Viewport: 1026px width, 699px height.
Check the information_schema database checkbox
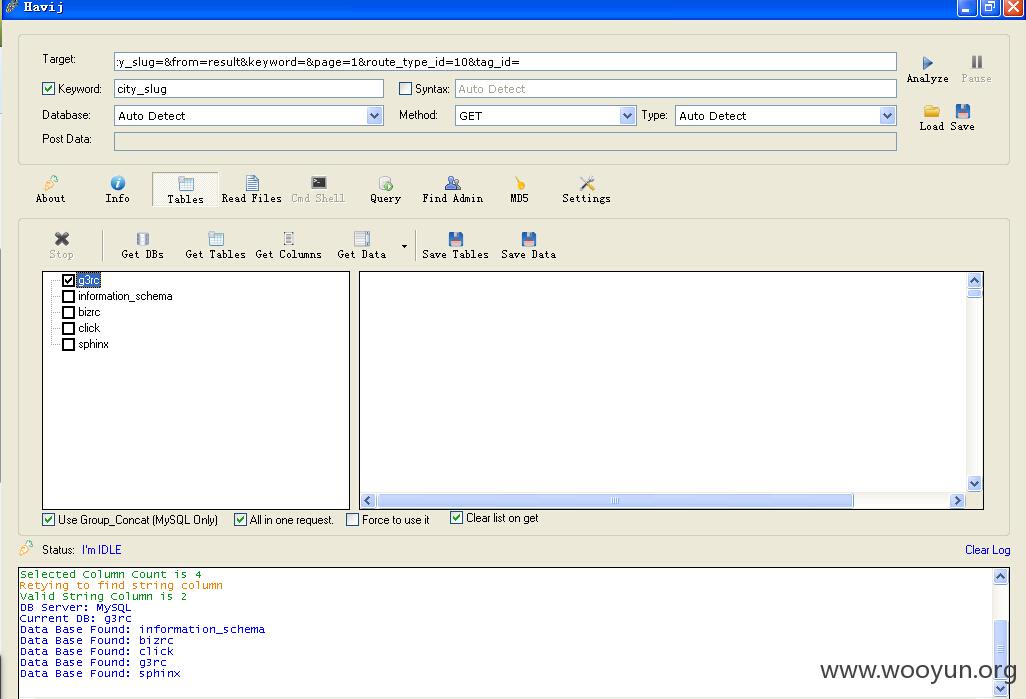click(68, 296)
